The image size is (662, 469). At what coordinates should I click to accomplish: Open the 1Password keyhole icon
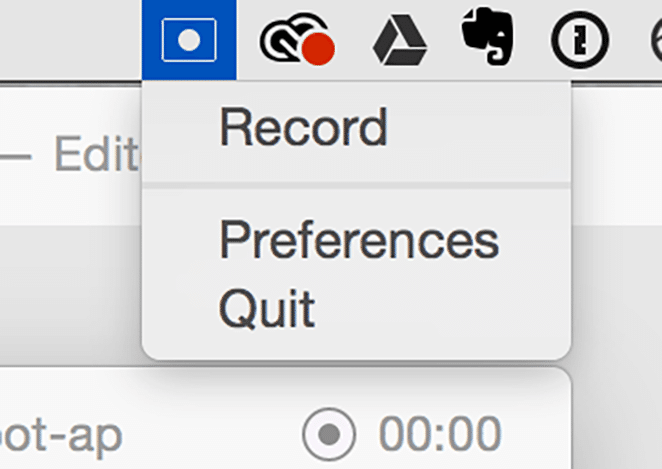point(580,41)
